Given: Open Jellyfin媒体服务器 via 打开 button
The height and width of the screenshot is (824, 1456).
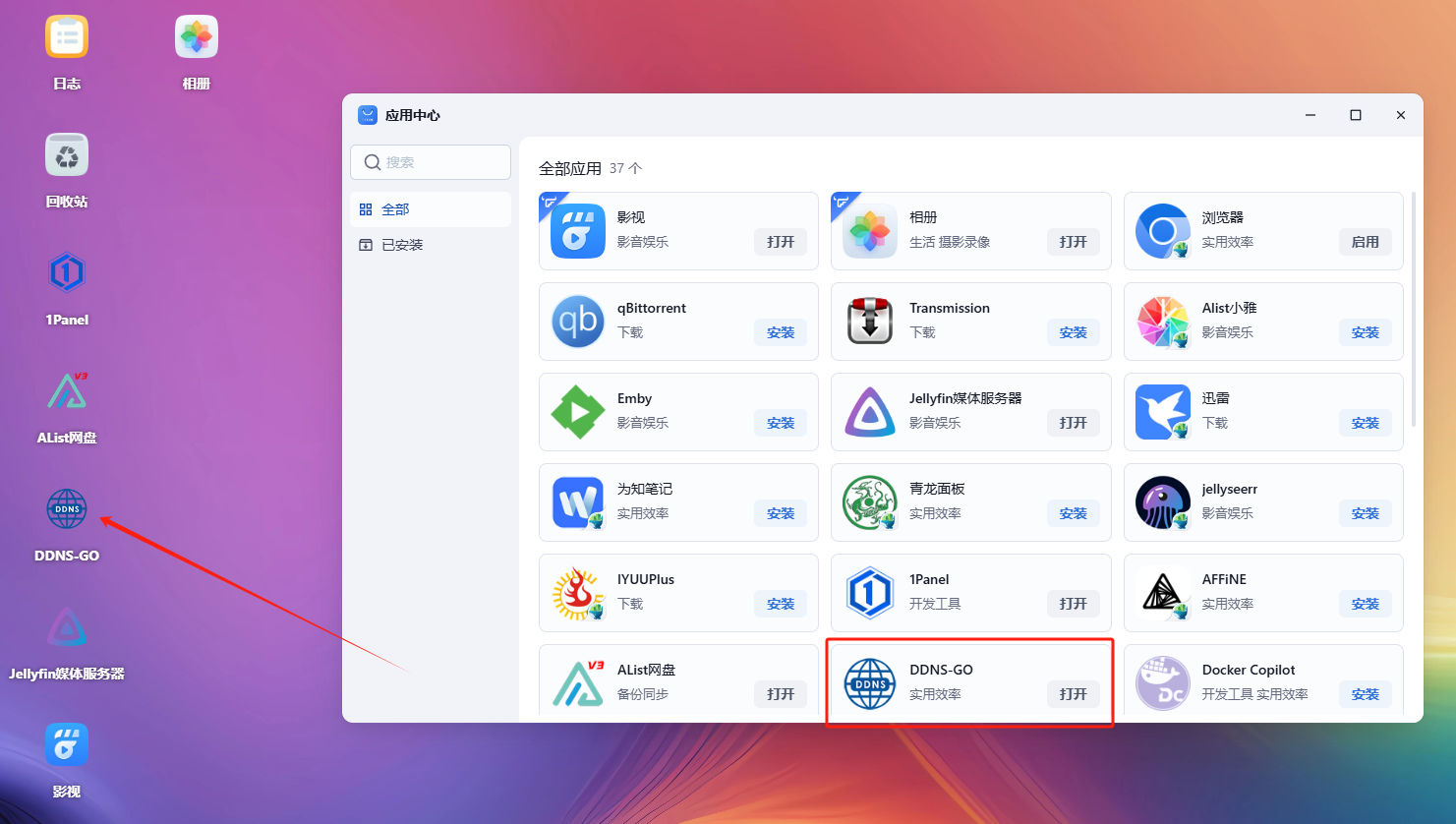Looking at the screenshot, I should pos(1073,423).
